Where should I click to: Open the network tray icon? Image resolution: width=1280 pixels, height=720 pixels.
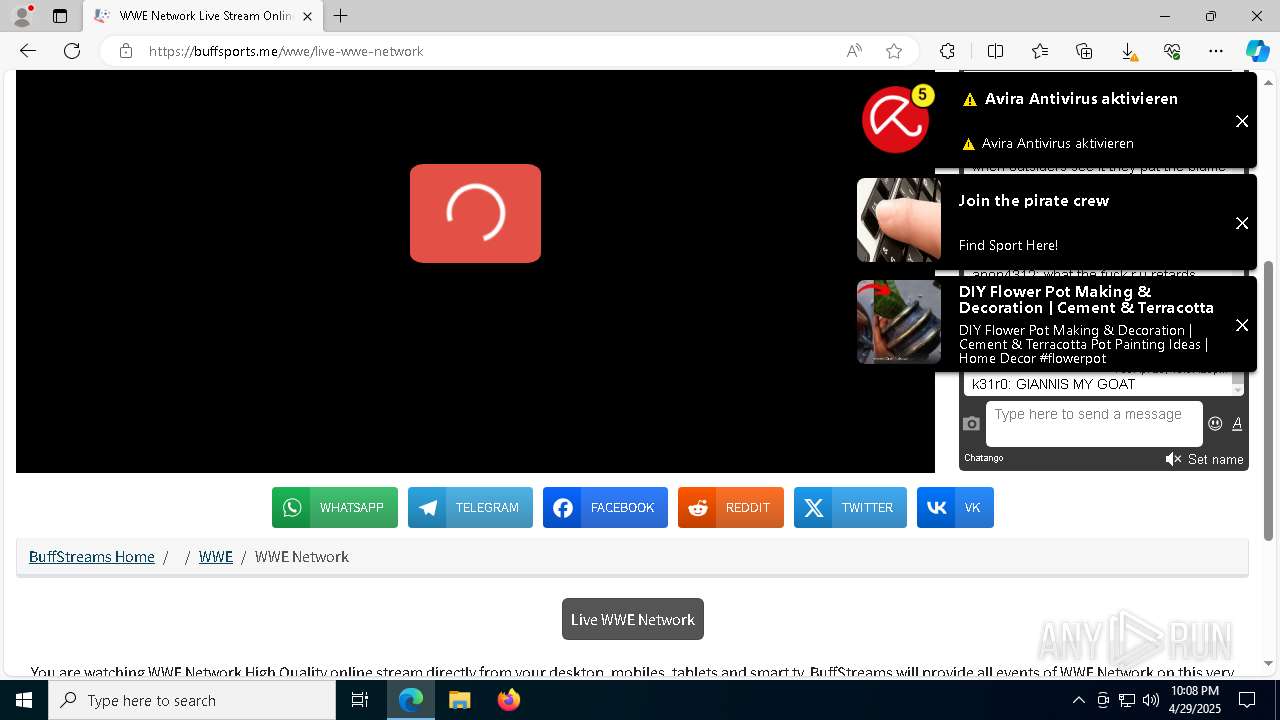pos(1126,700)
